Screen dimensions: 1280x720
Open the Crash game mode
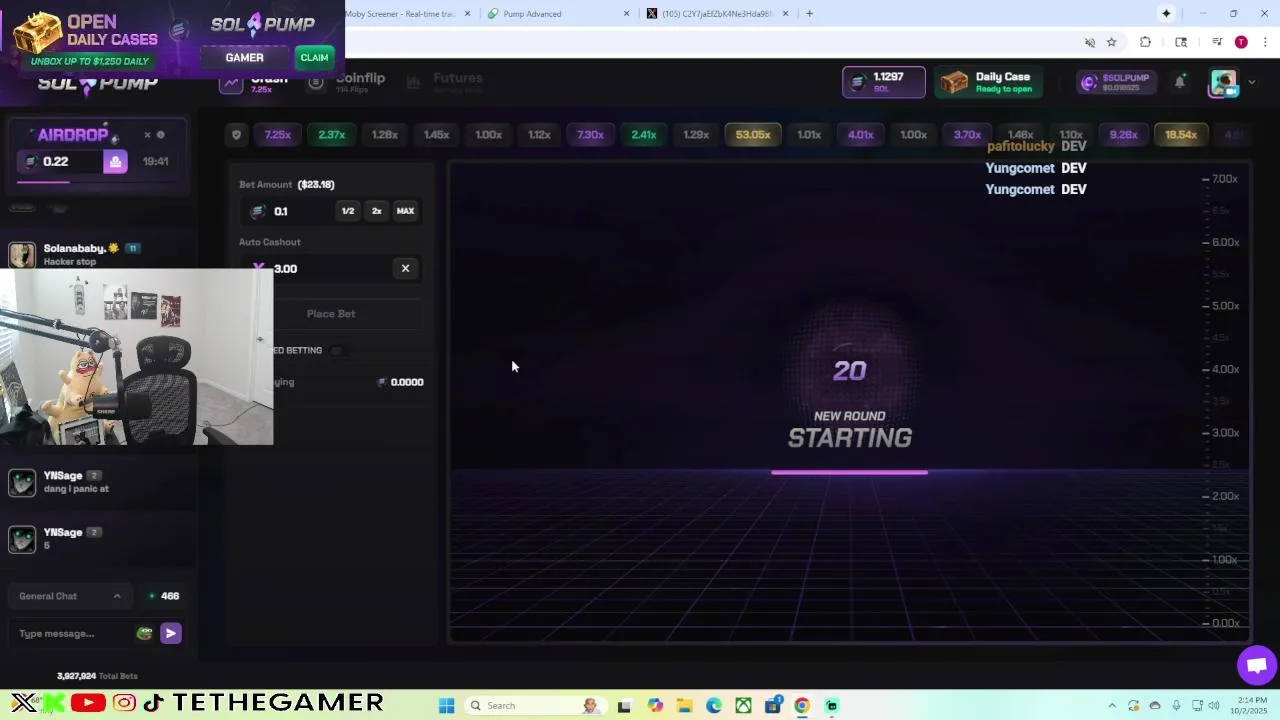click(253, 82)
